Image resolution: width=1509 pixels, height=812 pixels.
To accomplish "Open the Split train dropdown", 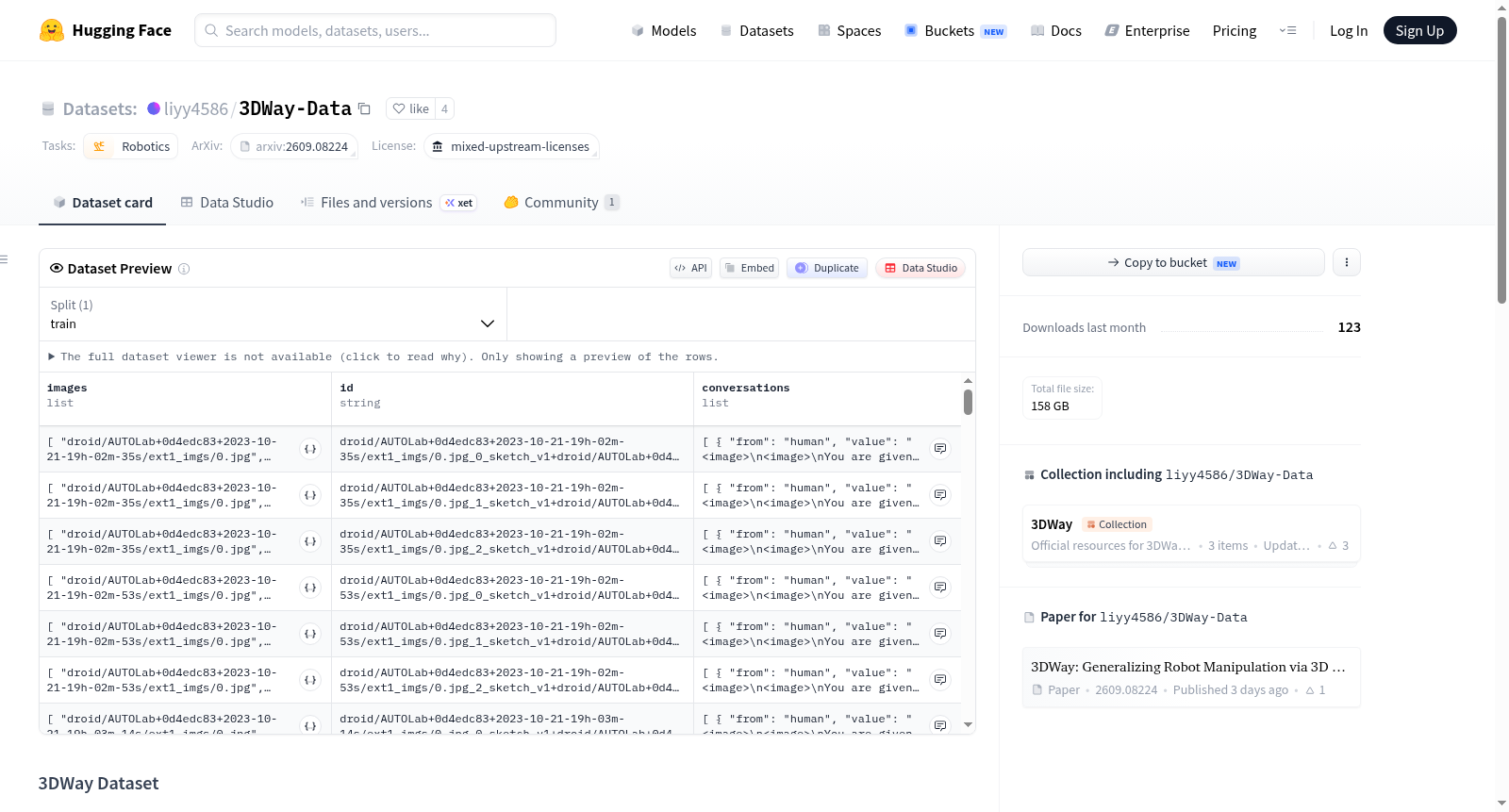I will pos(273,314).
